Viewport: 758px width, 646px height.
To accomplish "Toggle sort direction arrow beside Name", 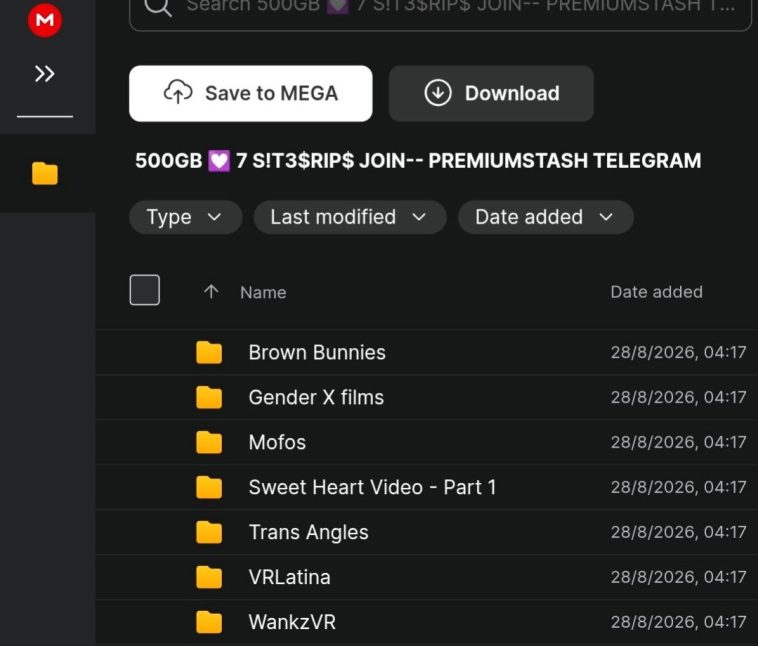I will click(x=211, y=291).
